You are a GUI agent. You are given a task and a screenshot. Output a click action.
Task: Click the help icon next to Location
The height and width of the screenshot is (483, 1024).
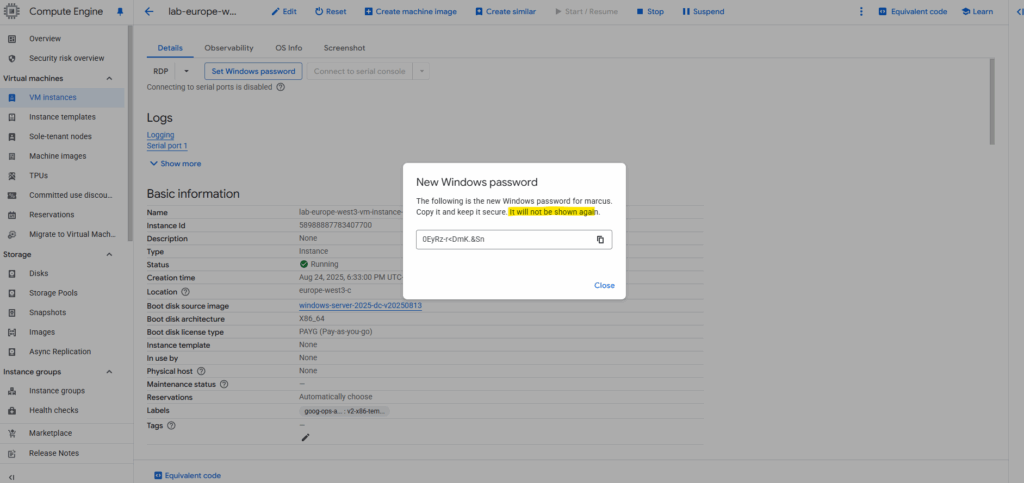(185, 292)
